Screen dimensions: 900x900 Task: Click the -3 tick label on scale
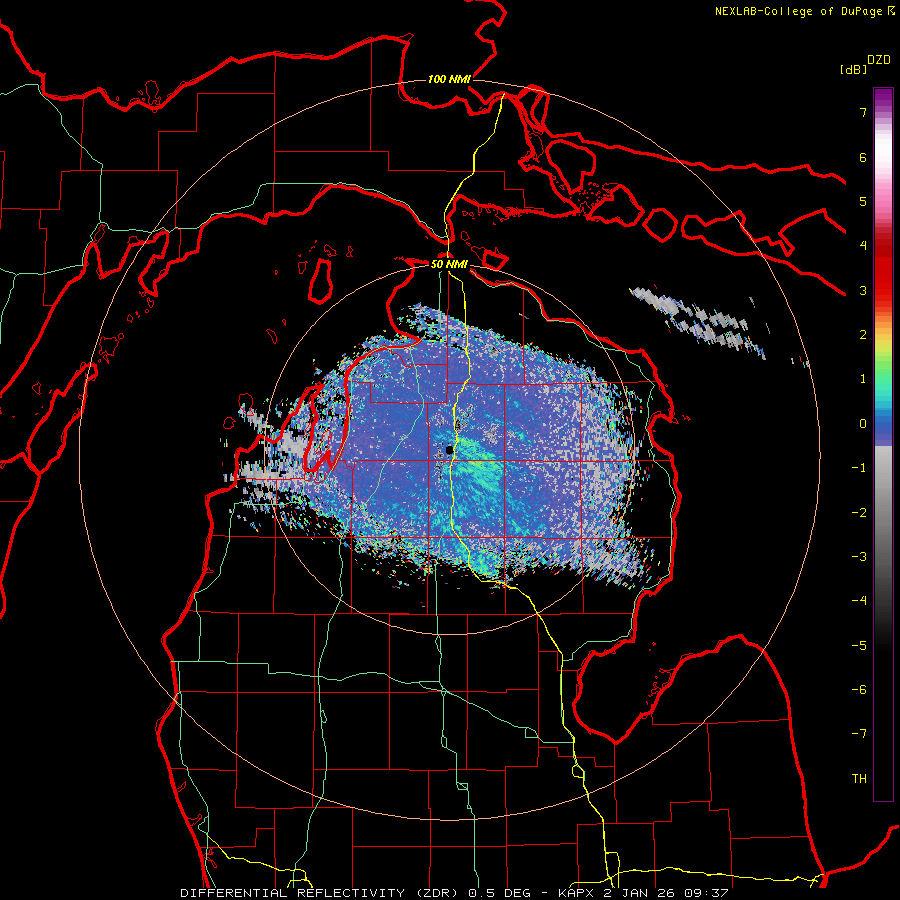click(859, 557)
